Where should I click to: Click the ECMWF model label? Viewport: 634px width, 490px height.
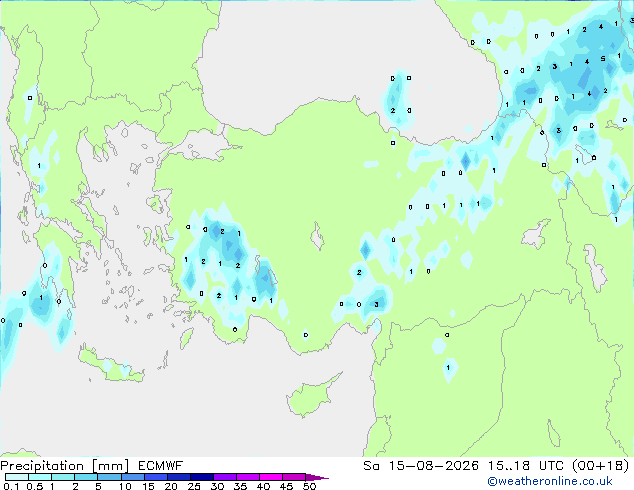161,466
